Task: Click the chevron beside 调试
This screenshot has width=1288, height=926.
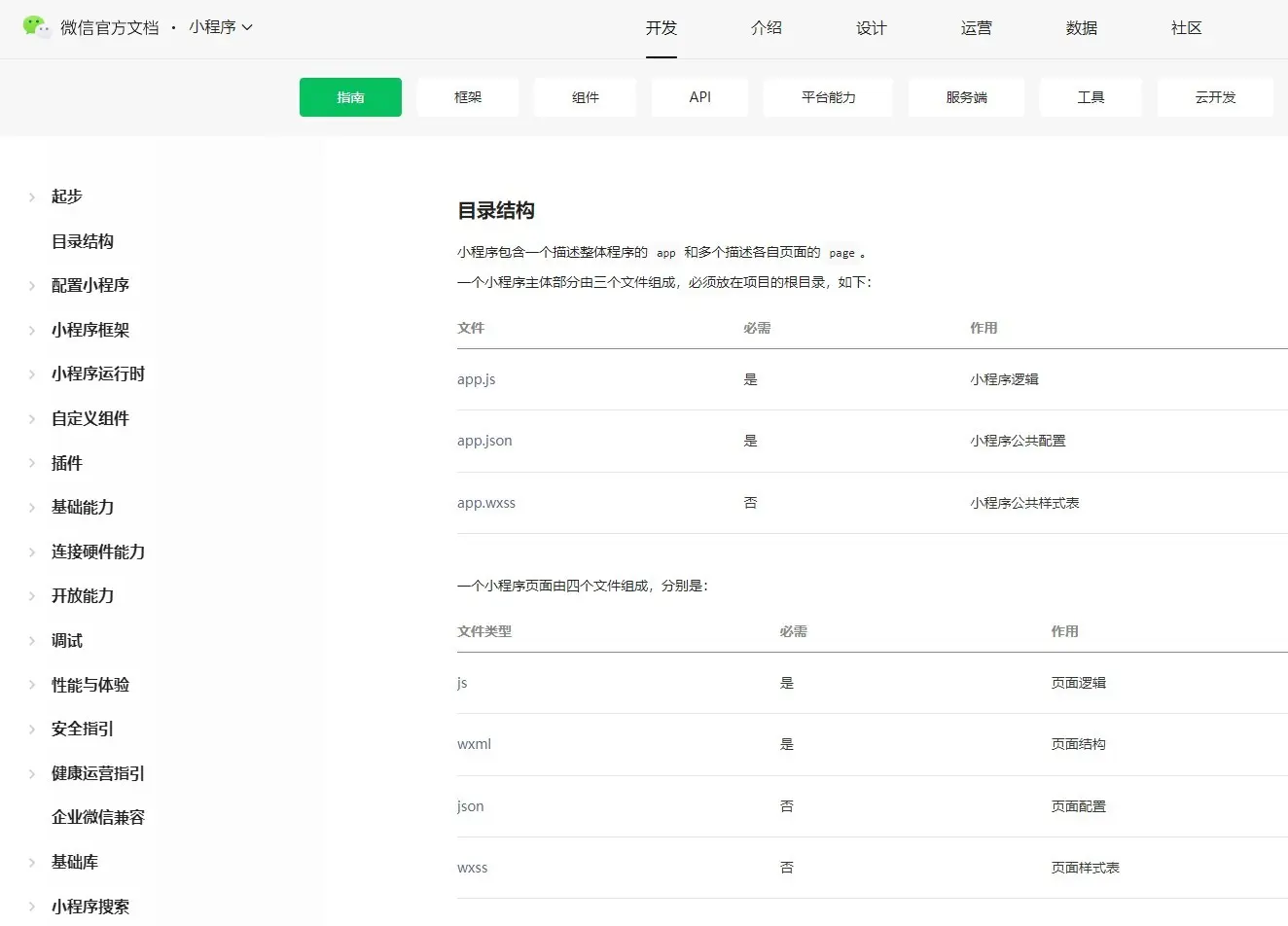Action: [32, 641]
